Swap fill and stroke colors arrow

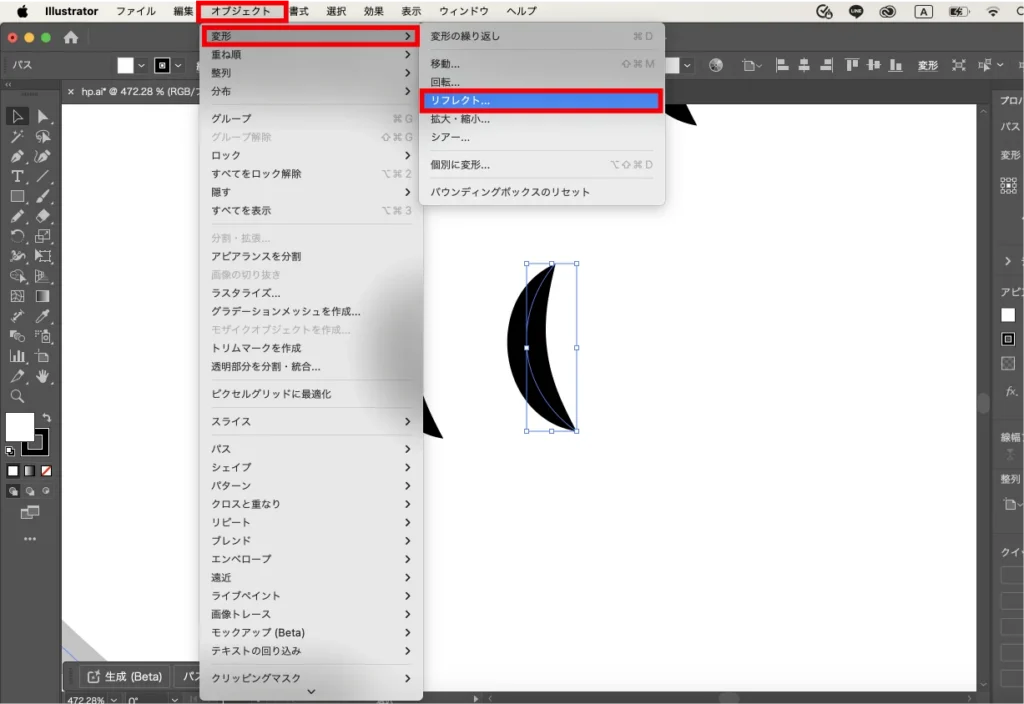pos(46,417)
